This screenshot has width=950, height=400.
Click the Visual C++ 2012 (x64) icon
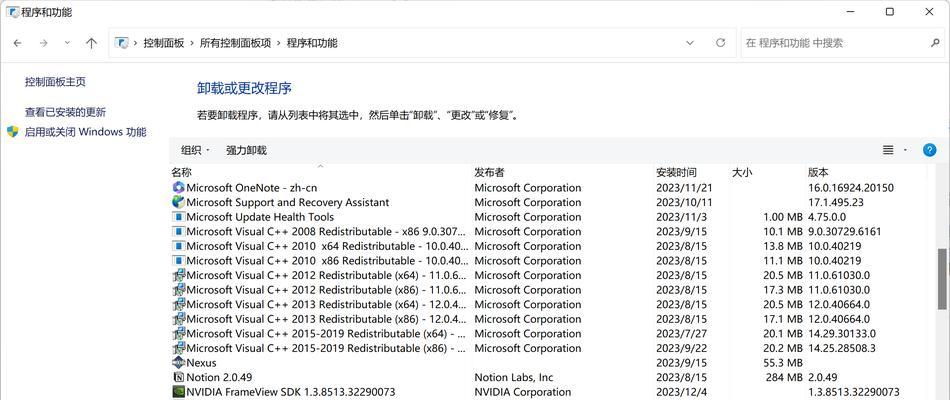click(x=178, y=275)
